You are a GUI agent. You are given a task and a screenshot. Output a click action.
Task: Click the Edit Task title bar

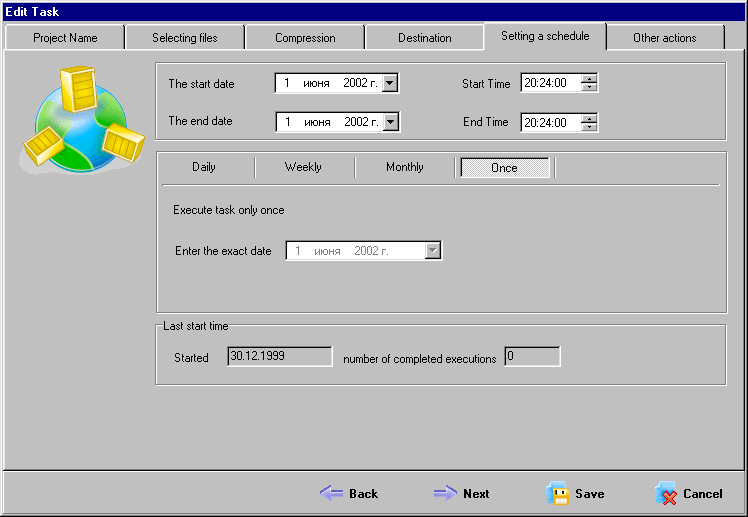point(374,11)
